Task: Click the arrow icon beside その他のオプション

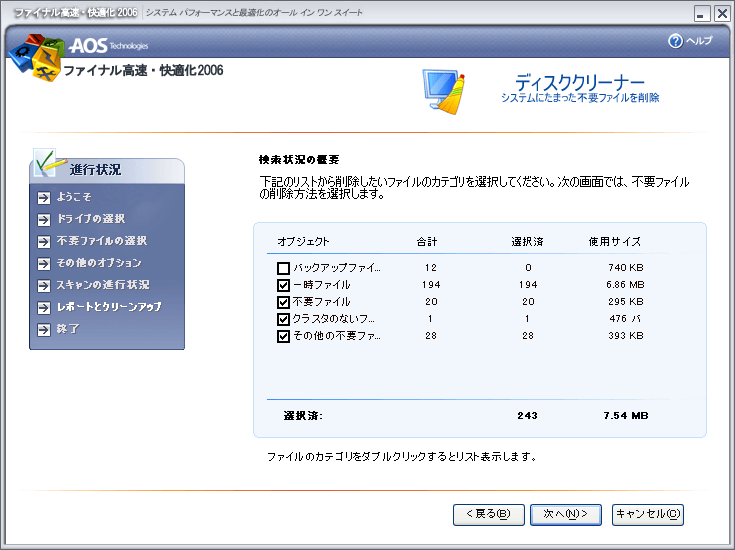Action: coord(44,264)
